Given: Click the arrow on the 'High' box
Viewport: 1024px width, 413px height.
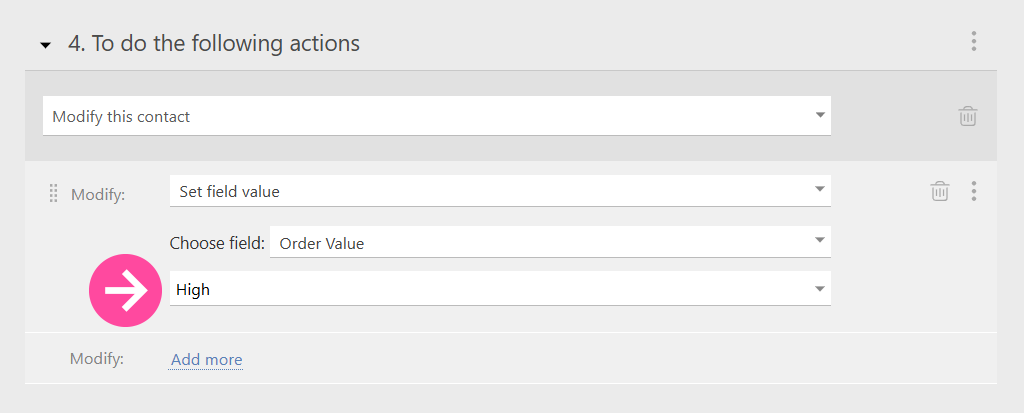Looking at the screenshot, I should point(820,289).
